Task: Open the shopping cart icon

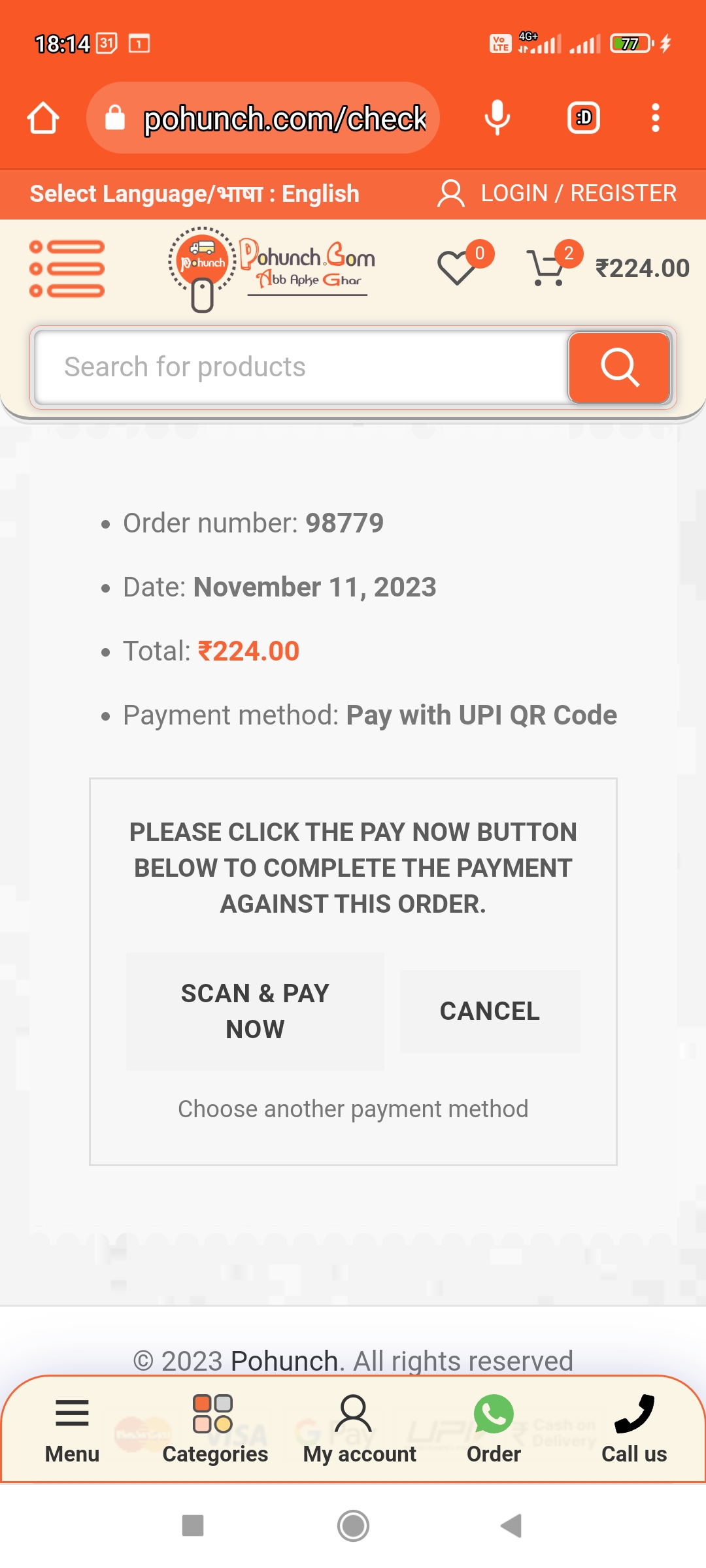Action: [546, 268]
